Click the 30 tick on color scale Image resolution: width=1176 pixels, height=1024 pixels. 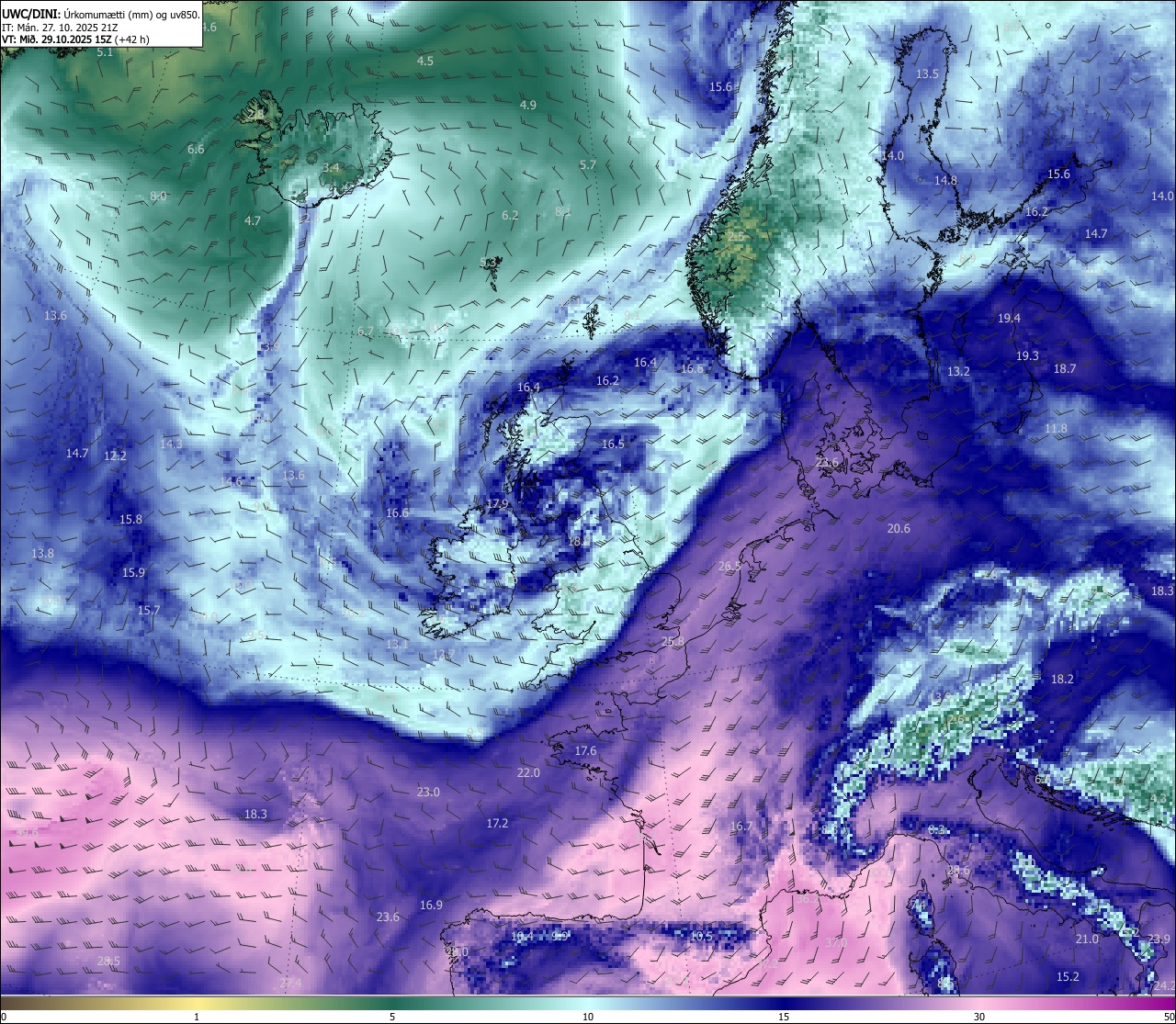click(x=979, y=1017)
